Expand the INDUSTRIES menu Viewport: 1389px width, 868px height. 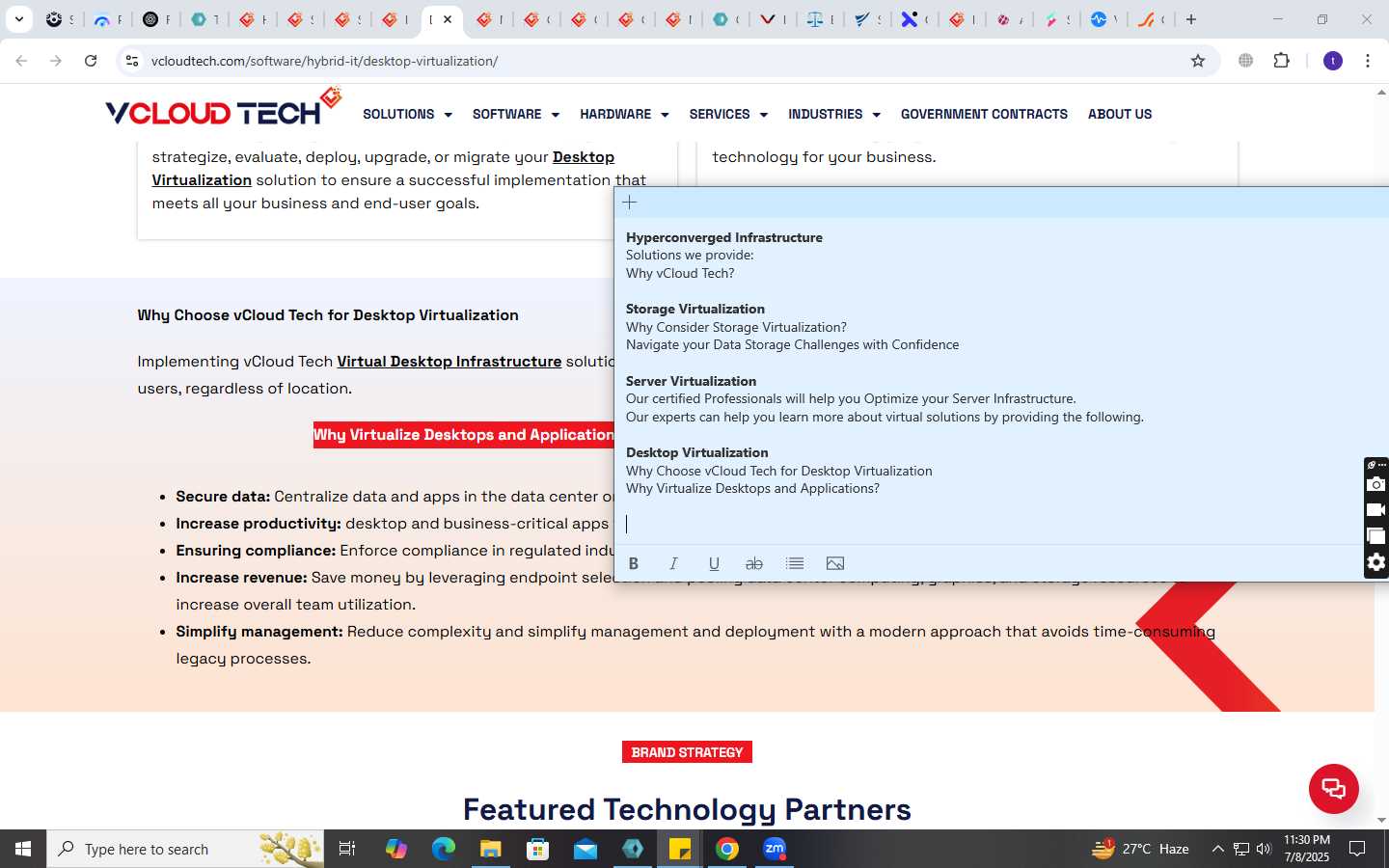(x=834, y=114)
